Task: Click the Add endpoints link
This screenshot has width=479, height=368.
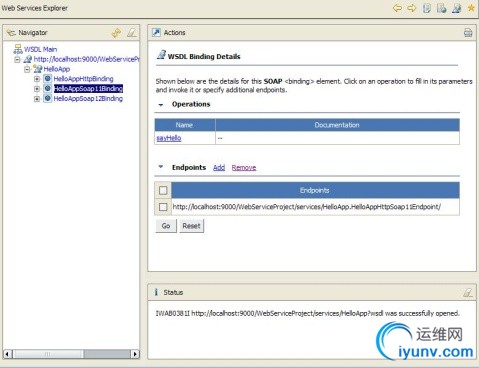Action: 219,167
